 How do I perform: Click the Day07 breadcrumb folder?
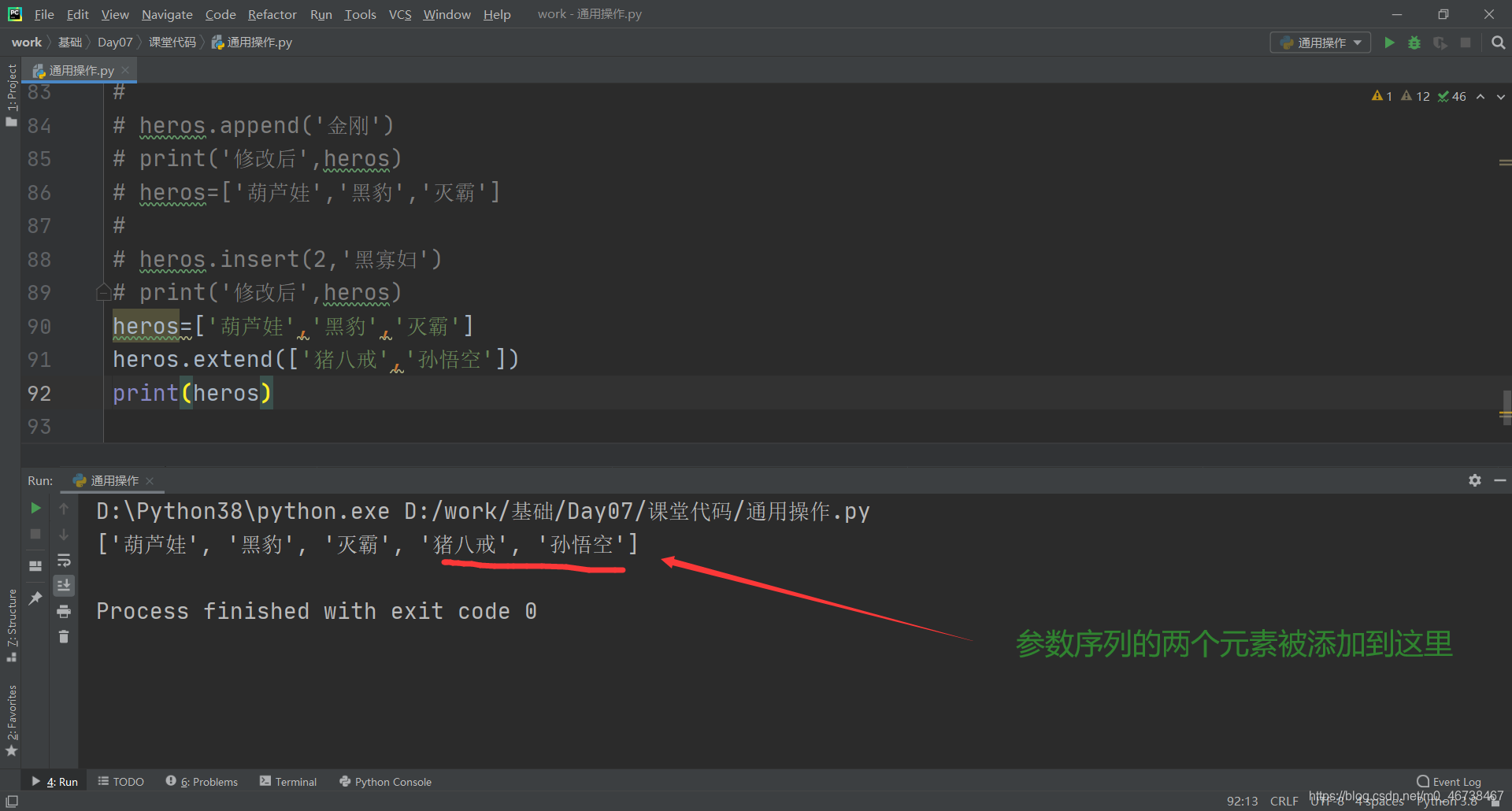(x=115, y=43)
